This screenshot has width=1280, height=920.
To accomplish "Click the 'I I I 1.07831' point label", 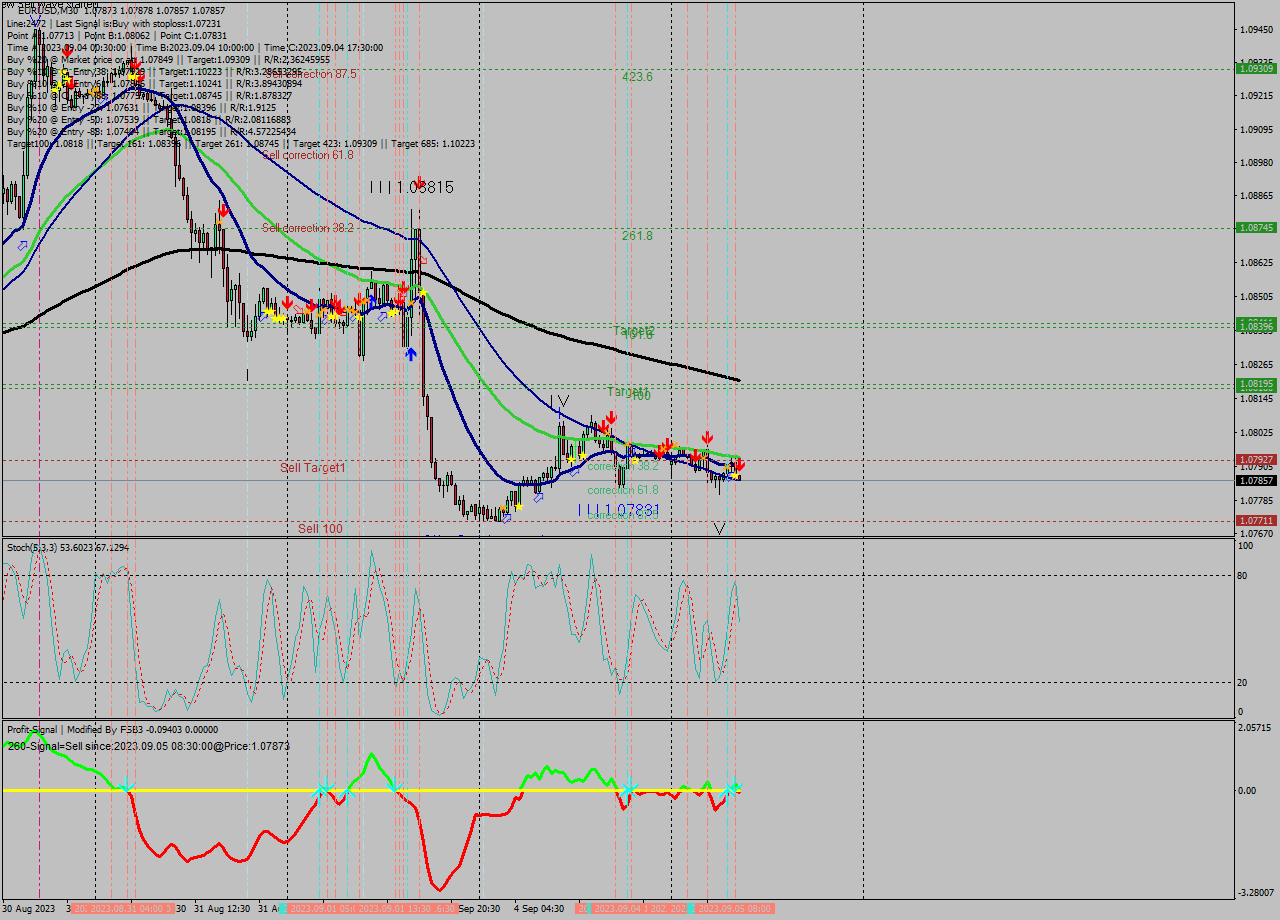I will (619, 510).
